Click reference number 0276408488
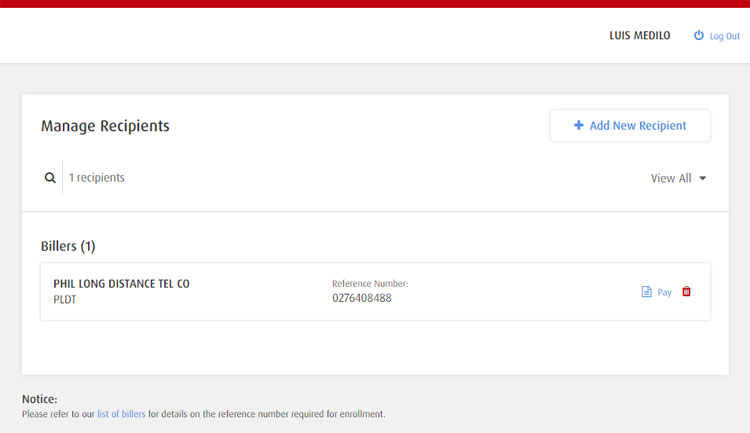750x433 pixels. 362,298
